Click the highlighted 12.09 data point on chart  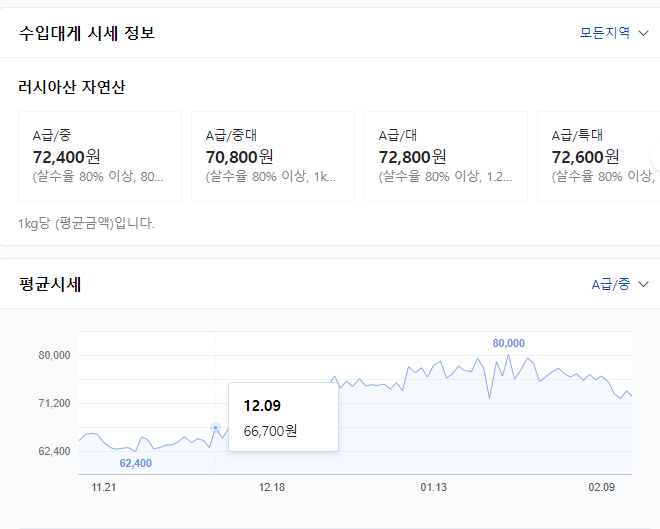[215, 427]
